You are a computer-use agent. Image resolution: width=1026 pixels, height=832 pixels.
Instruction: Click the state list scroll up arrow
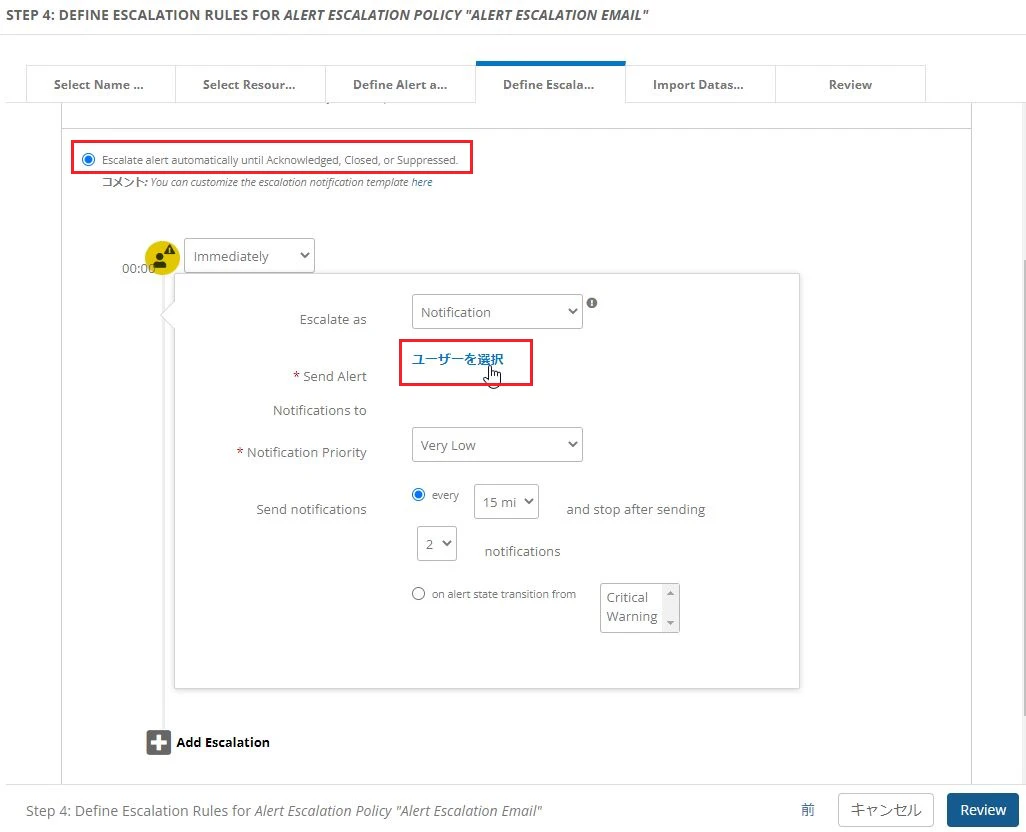[x=670, y=593]
